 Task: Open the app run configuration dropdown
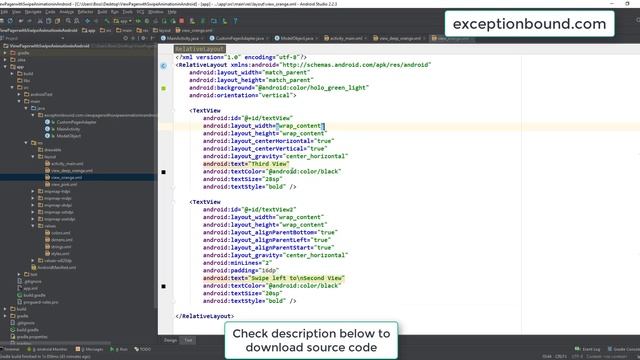pyautogui.click(x=123, y=21)
